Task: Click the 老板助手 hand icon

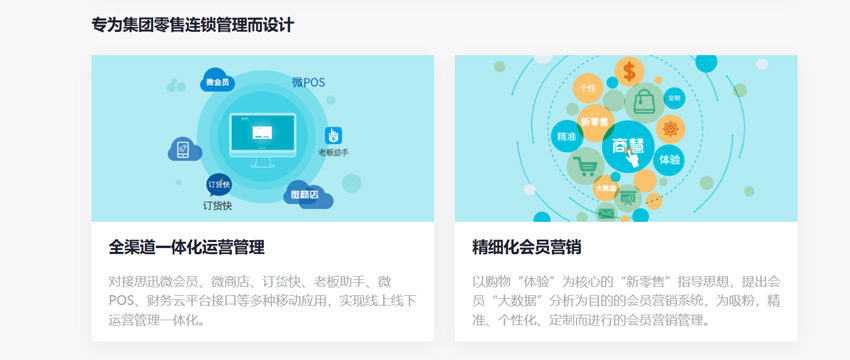Action: [x=333, y=135]
